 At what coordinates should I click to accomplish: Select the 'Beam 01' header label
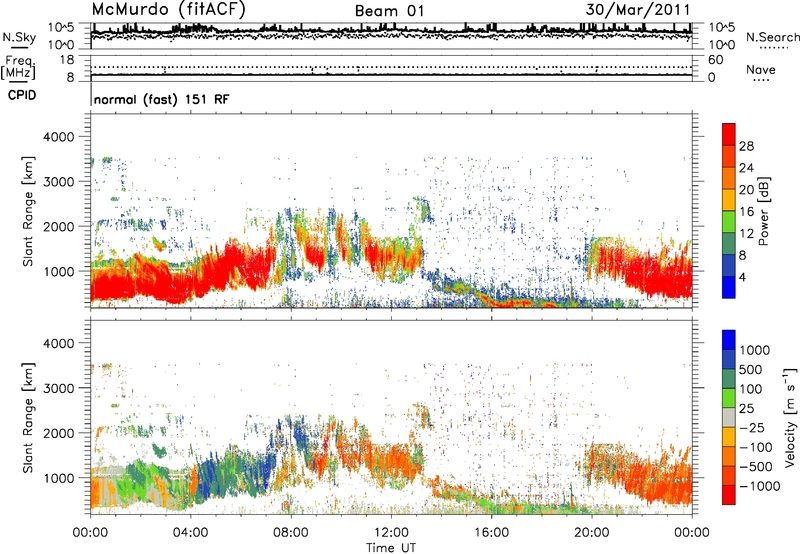pos(389,11)
